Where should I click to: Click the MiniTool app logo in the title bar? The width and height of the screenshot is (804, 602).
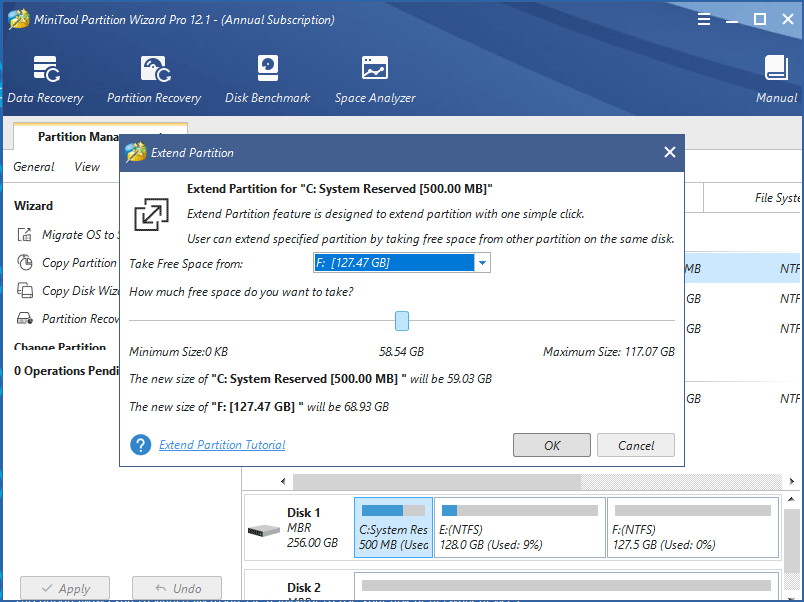18,19
